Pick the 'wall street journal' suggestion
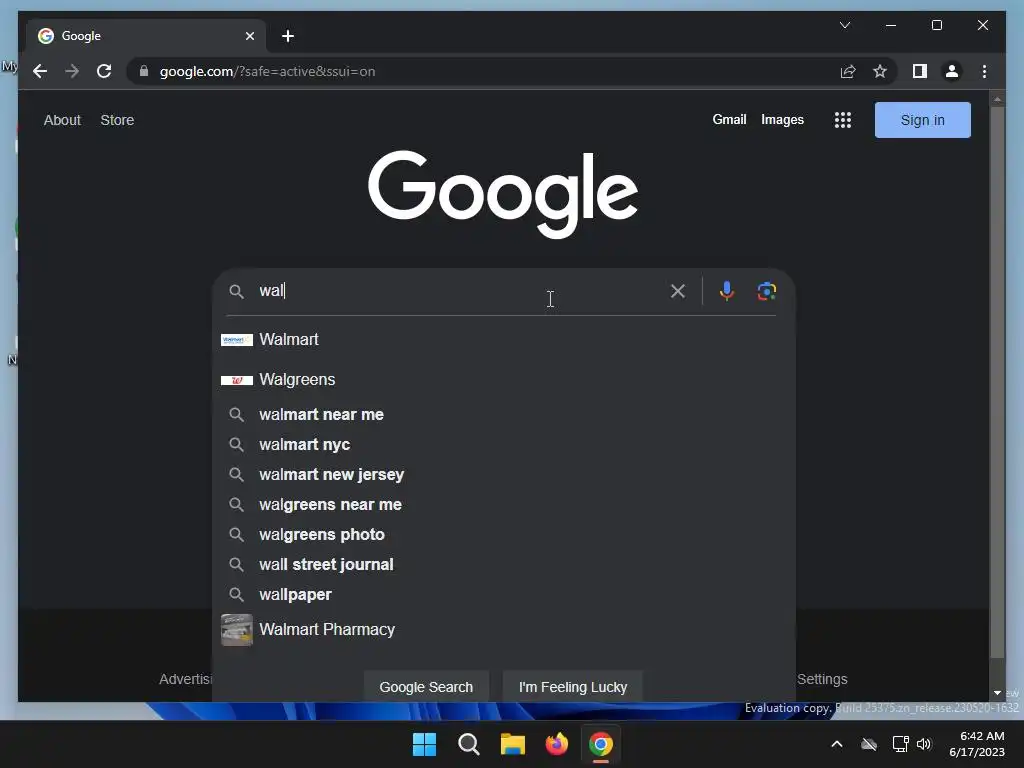Image resolution: width=1024 pixels, height=768 pixels. click(504, 565)
